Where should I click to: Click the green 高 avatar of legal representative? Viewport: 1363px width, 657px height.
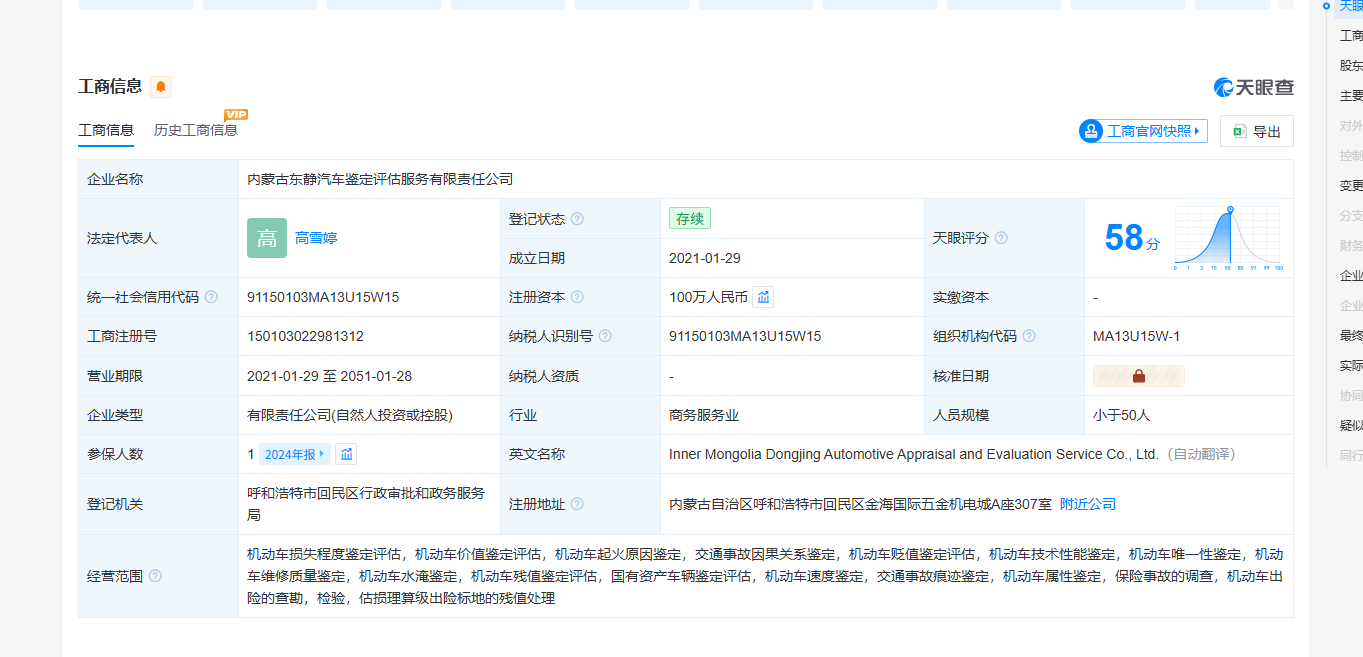[267, 238]
